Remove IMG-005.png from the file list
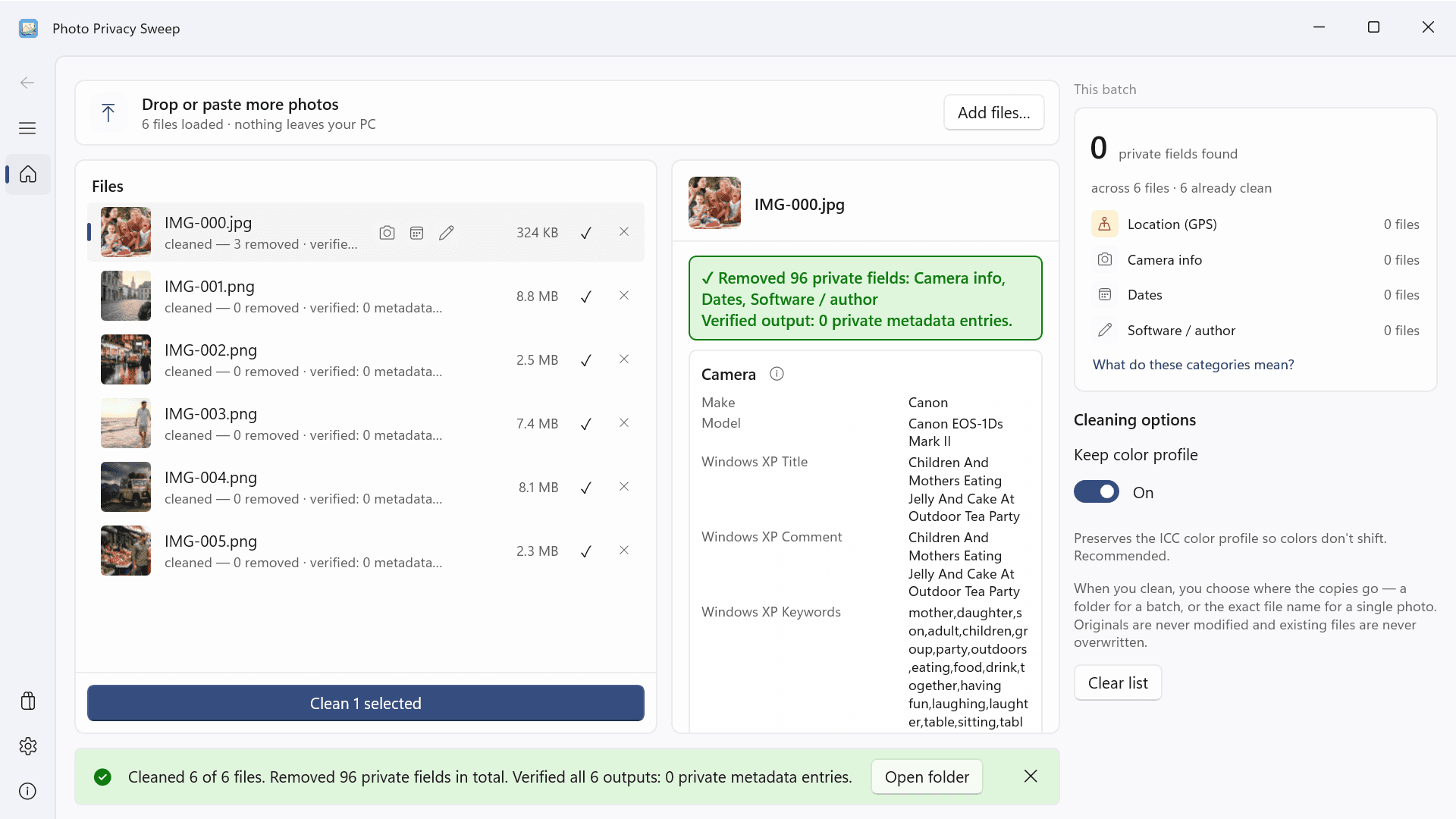Screen dimensions: 1456x819 (624, 551)
